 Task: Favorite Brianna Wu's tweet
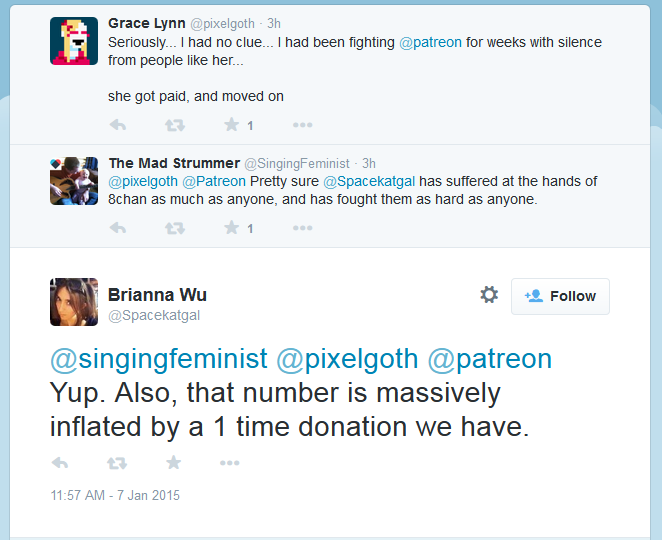point(174,462)
